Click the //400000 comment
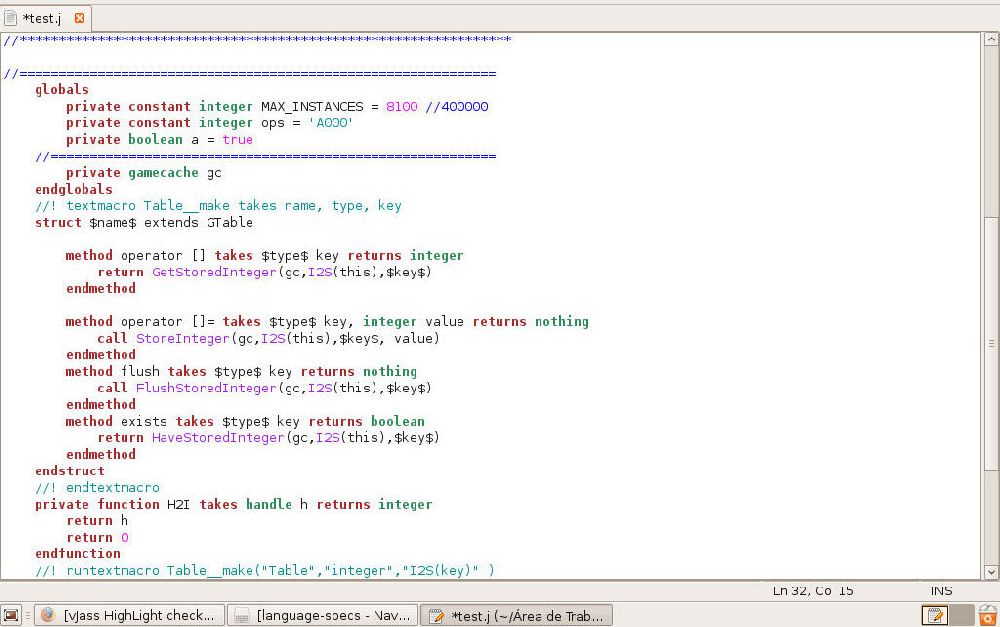 (457, 107)
